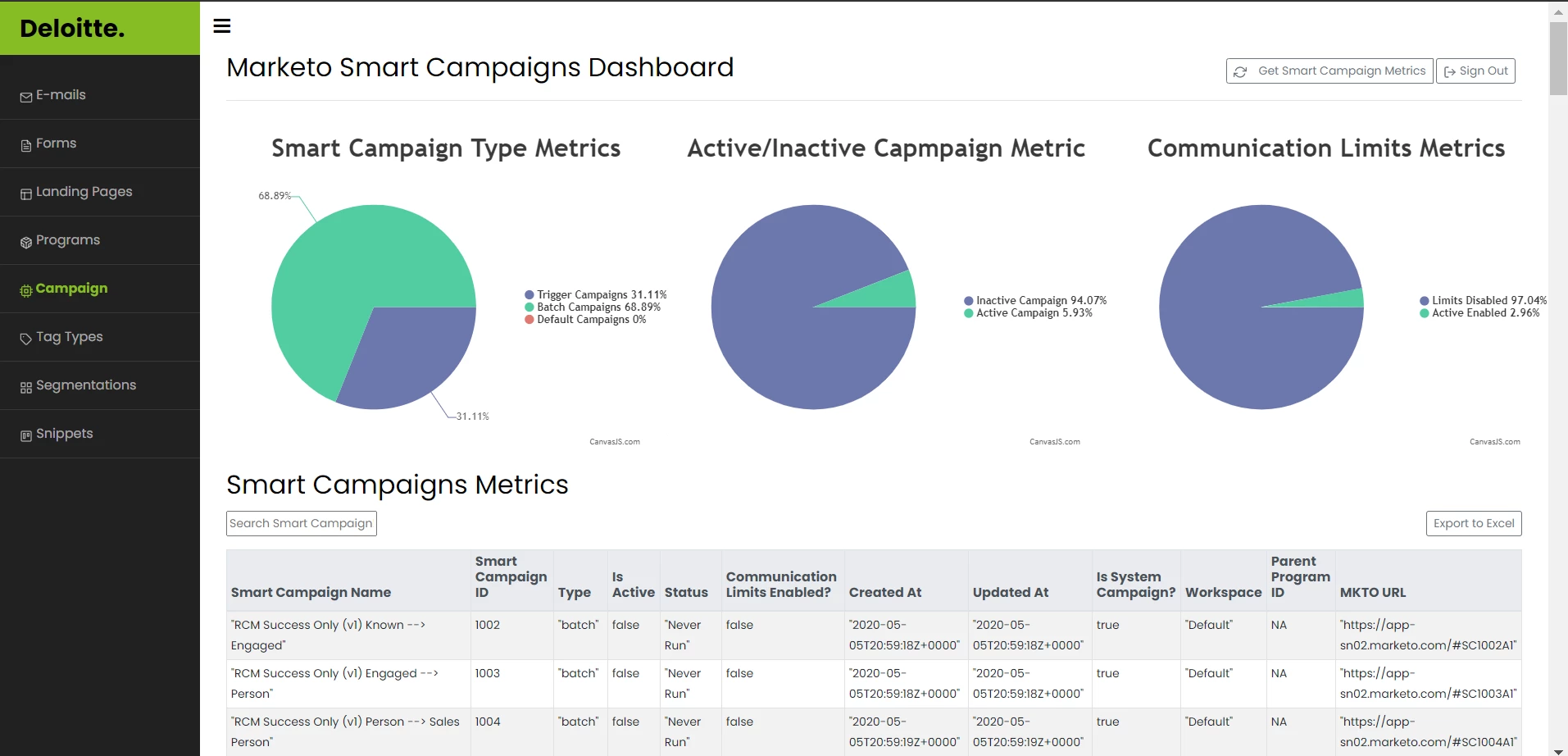Click the page vertical scrollbar thumb
Viewport: 1568px width, 756px height.
pos(1558,57)
